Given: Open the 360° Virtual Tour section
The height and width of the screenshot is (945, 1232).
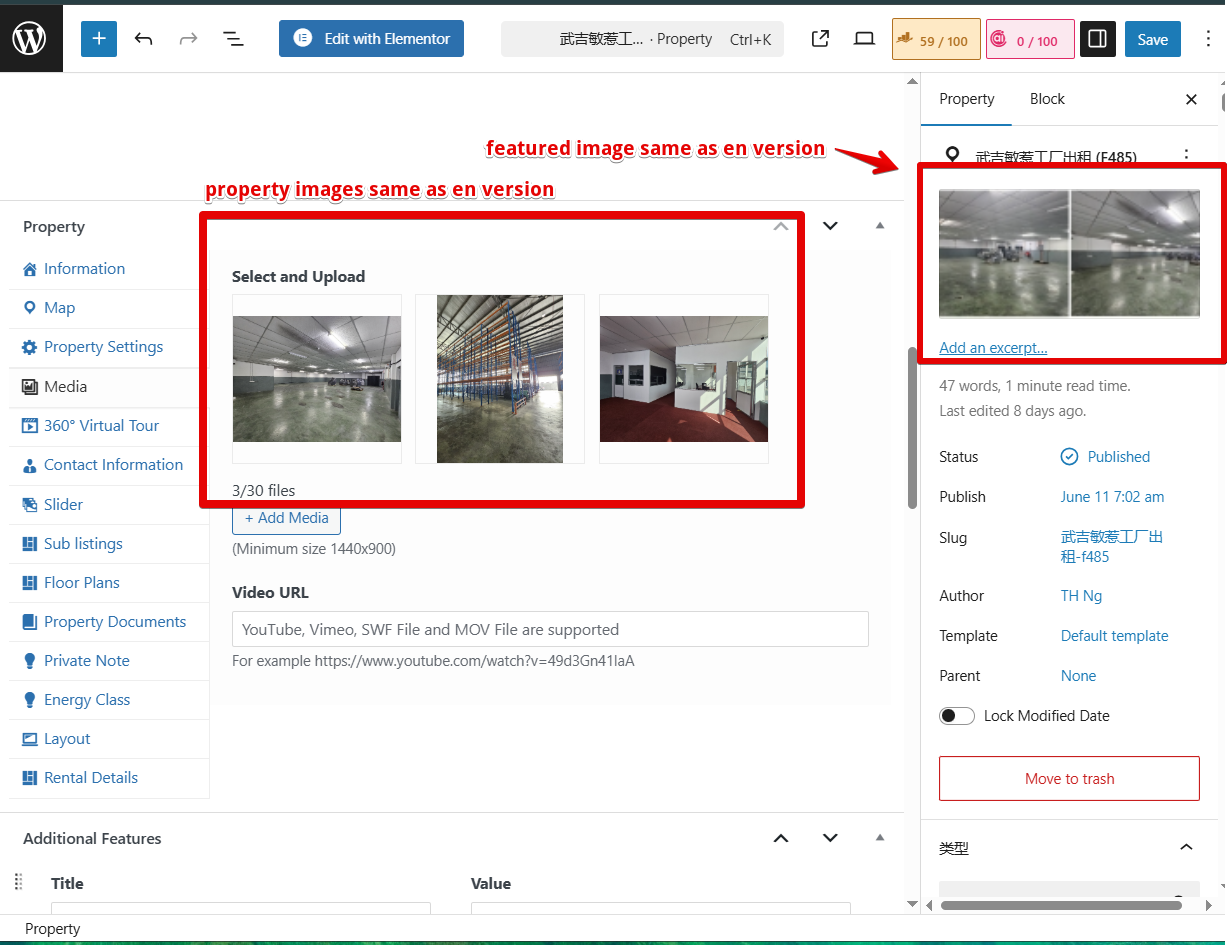Looking at the screenshot, I should coord(101,426).
